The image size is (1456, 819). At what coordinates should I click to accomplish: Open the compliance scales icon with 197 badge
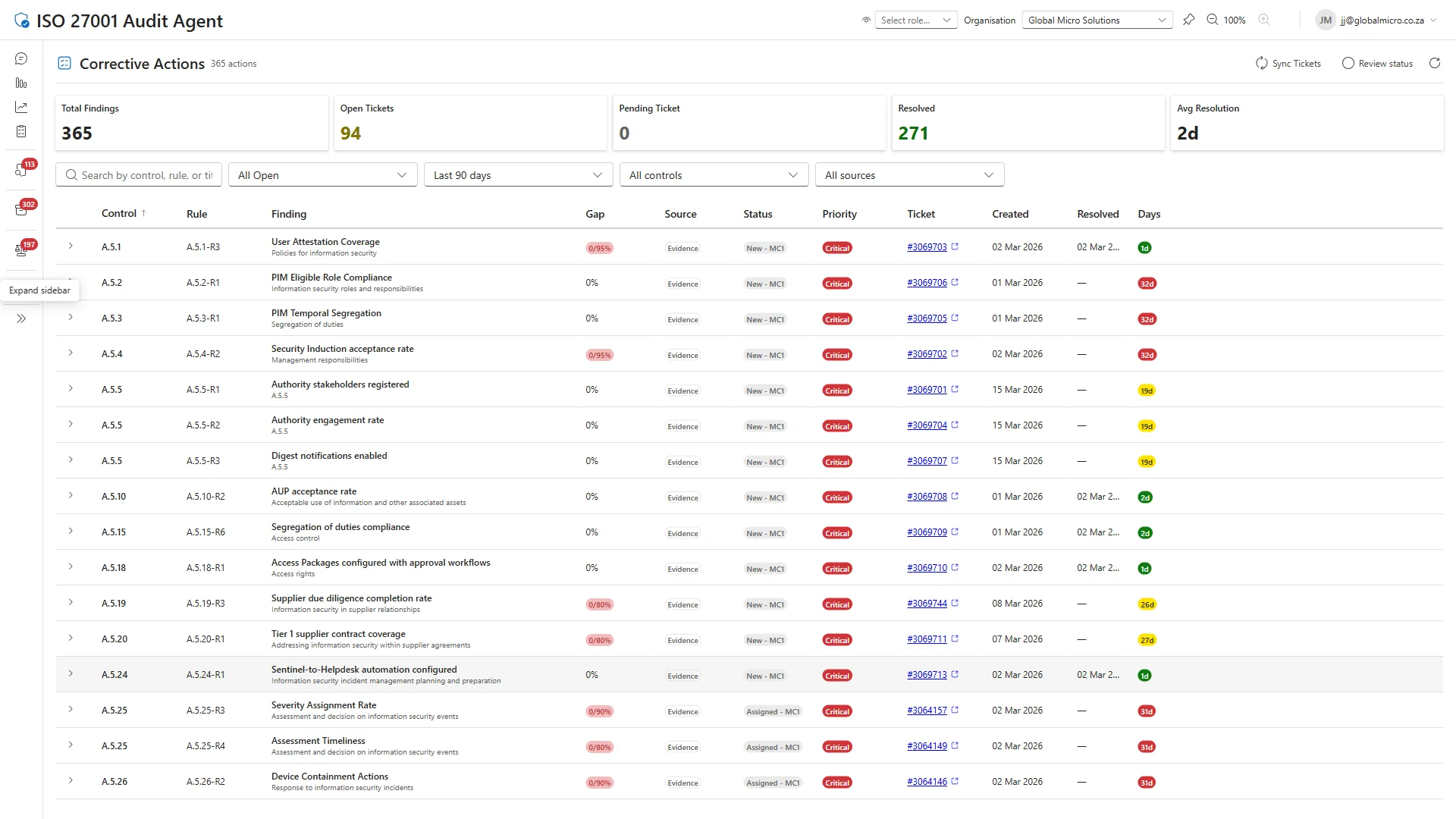(x=20, y=249)
